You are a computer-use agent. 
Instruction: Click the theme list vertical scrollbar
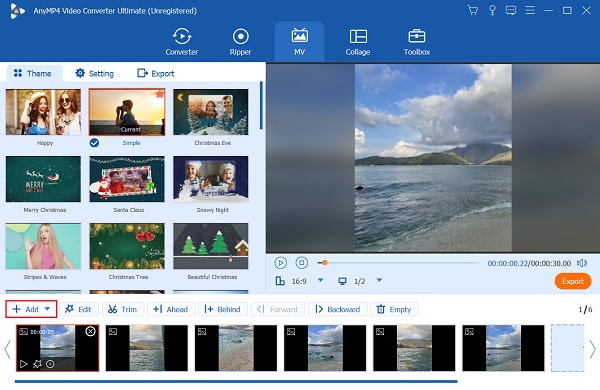[261, 105]
